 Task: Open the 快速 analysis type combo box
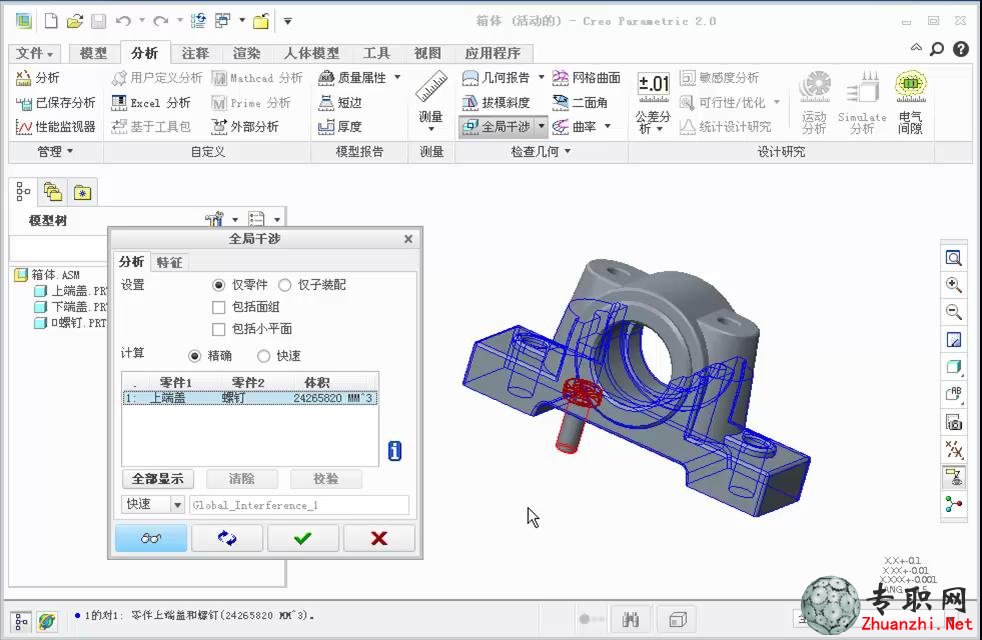coord(152,505)
